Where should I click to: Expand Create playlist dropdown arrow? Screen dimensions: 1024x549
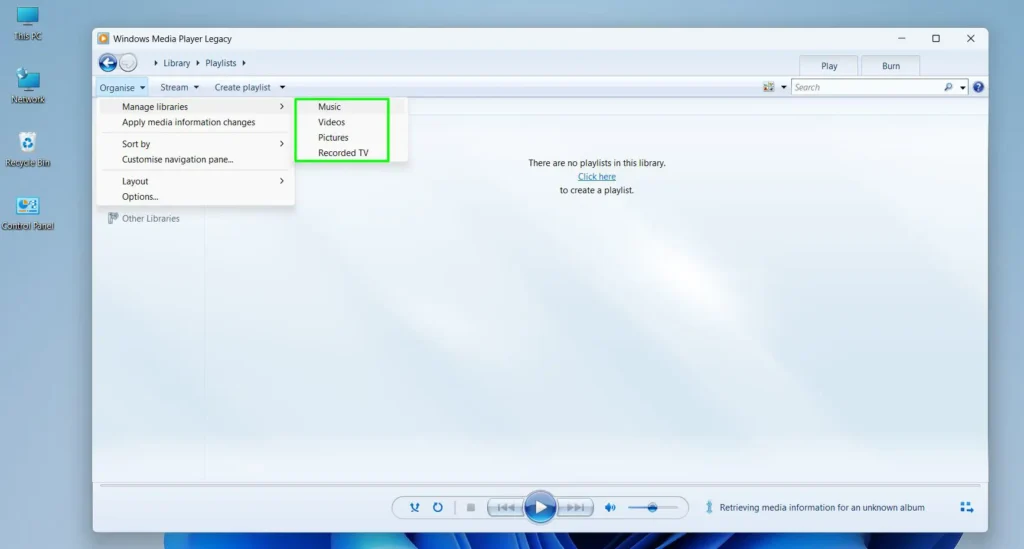282,87
